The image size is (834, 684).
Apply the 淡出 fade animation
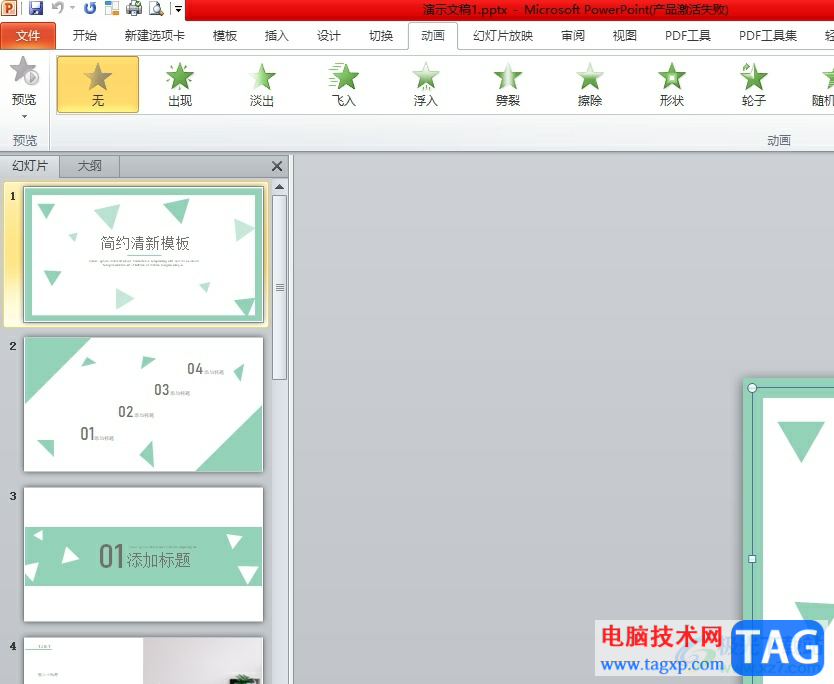262,85
